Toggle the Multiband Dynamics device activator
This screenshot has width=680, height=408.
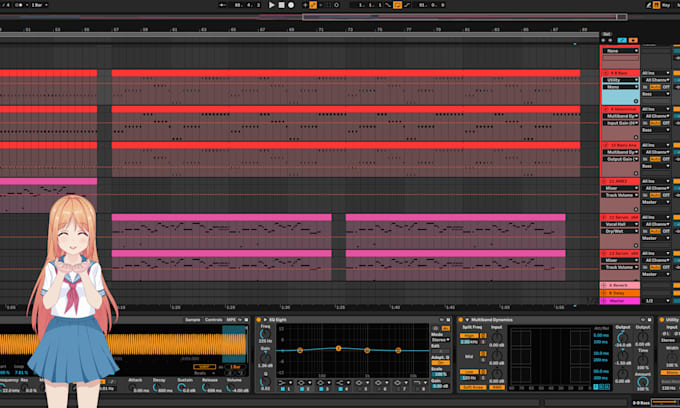pos(461,320)
